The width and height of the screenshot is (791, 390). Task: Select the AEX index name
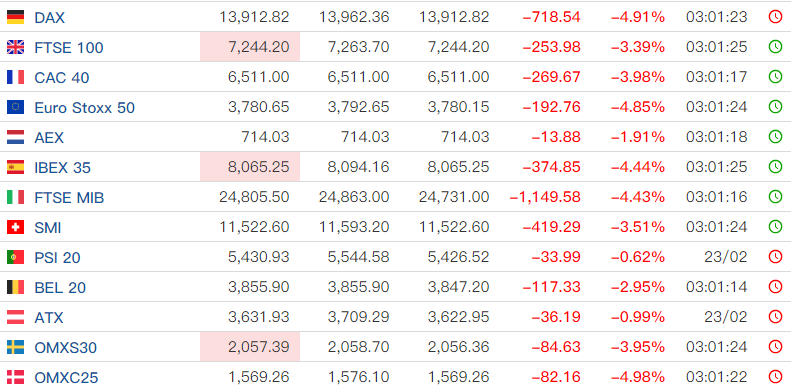click(49, 137)
